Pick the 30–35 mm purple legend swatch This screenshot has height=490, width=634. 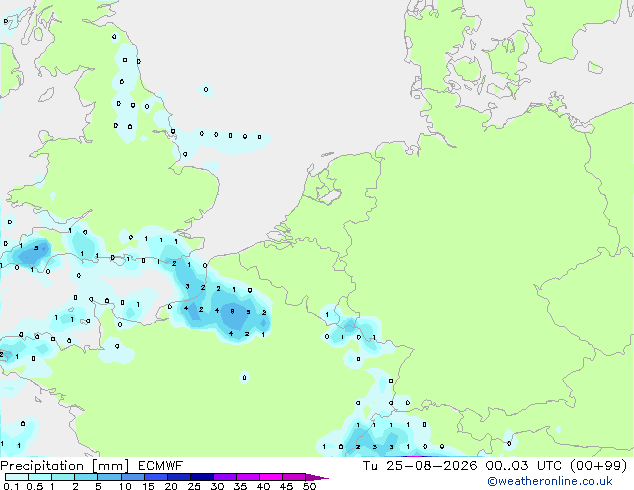(225, 477)
